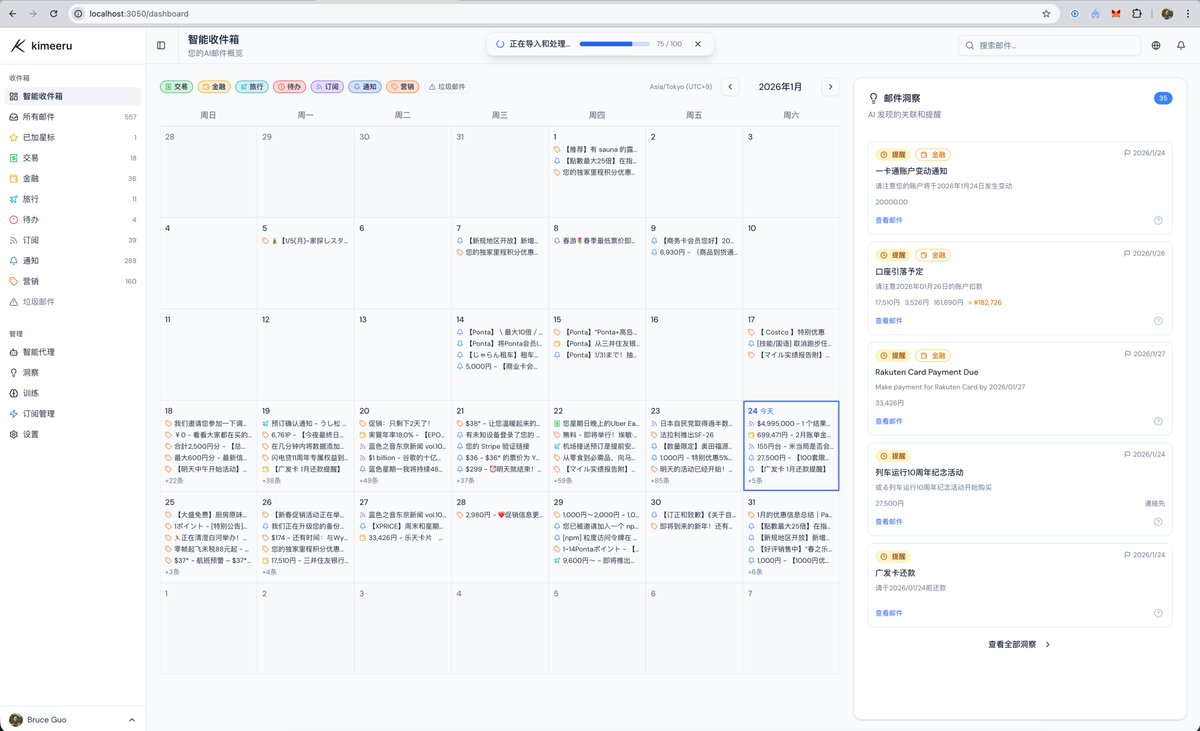Bookmark page with star icon

pyautogui.click(x=1046, y=14)
